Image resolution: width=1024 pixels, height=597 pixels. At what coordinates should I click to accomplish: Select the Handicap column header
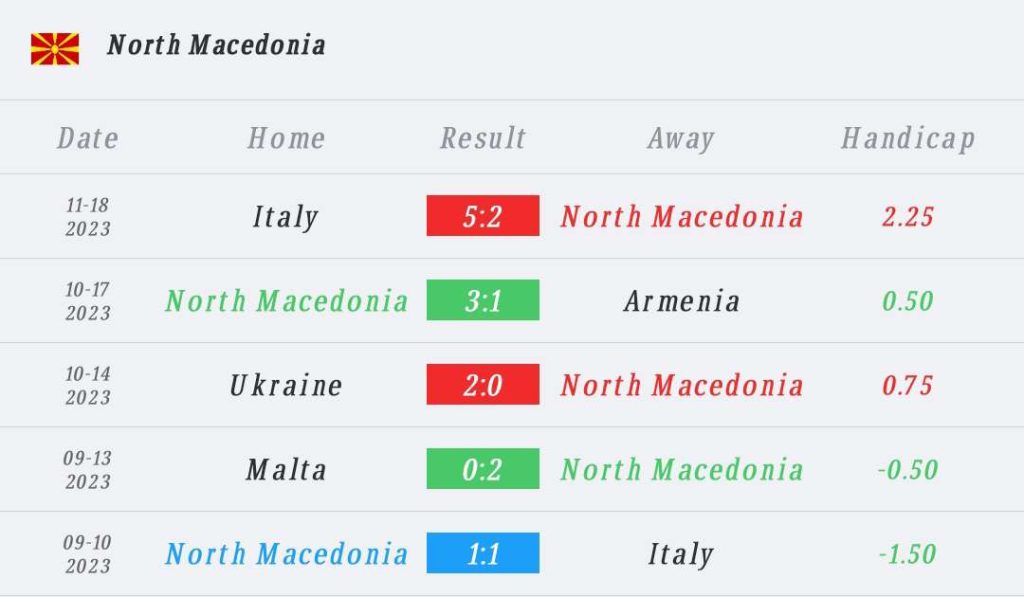pos(908,139)
